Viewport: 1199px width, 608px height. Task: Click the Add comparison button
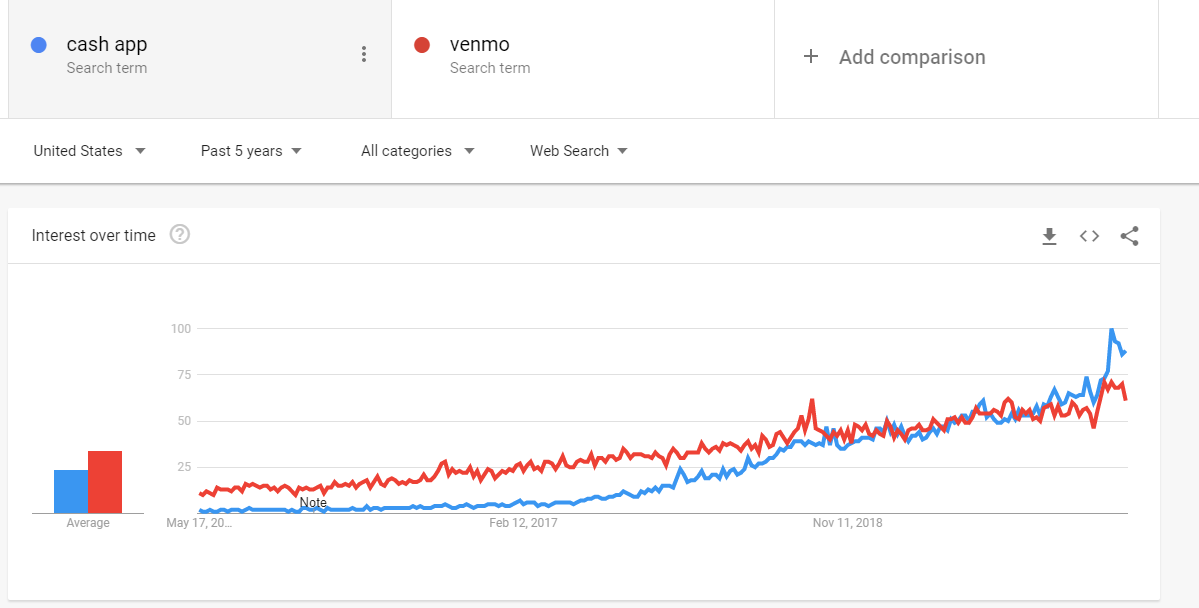[911, 57]
